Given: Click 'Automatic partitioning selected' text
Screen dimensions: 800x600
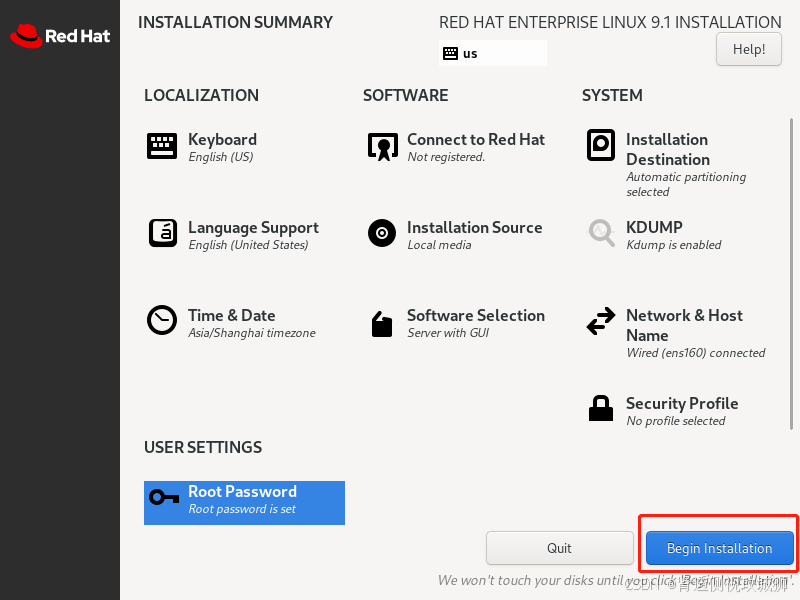Looking at the screenshot, I should click(x=686, y=184).
